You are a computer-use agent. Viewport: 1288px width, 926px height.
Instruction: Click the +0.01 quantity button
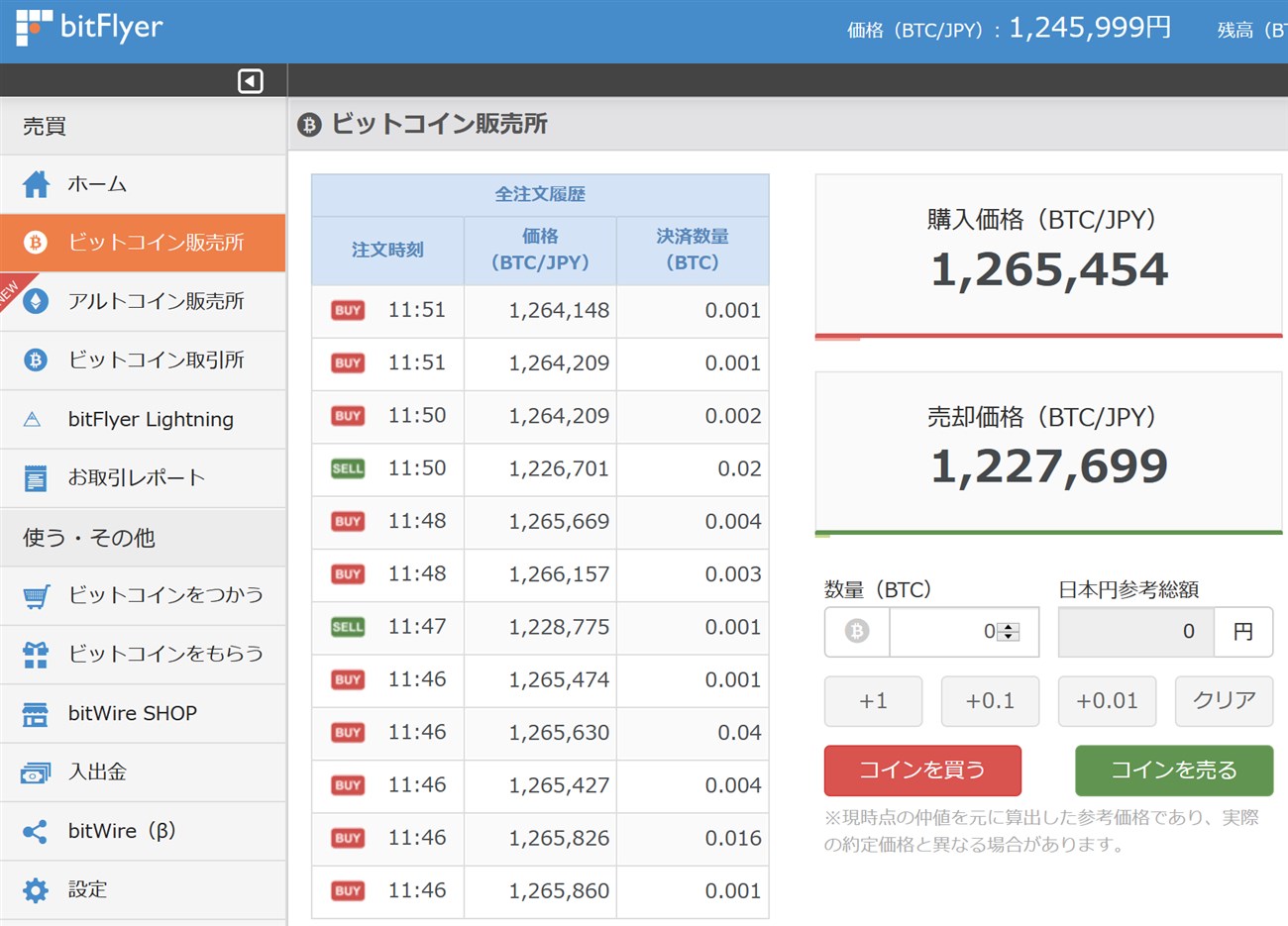[x=1107, y=701]
